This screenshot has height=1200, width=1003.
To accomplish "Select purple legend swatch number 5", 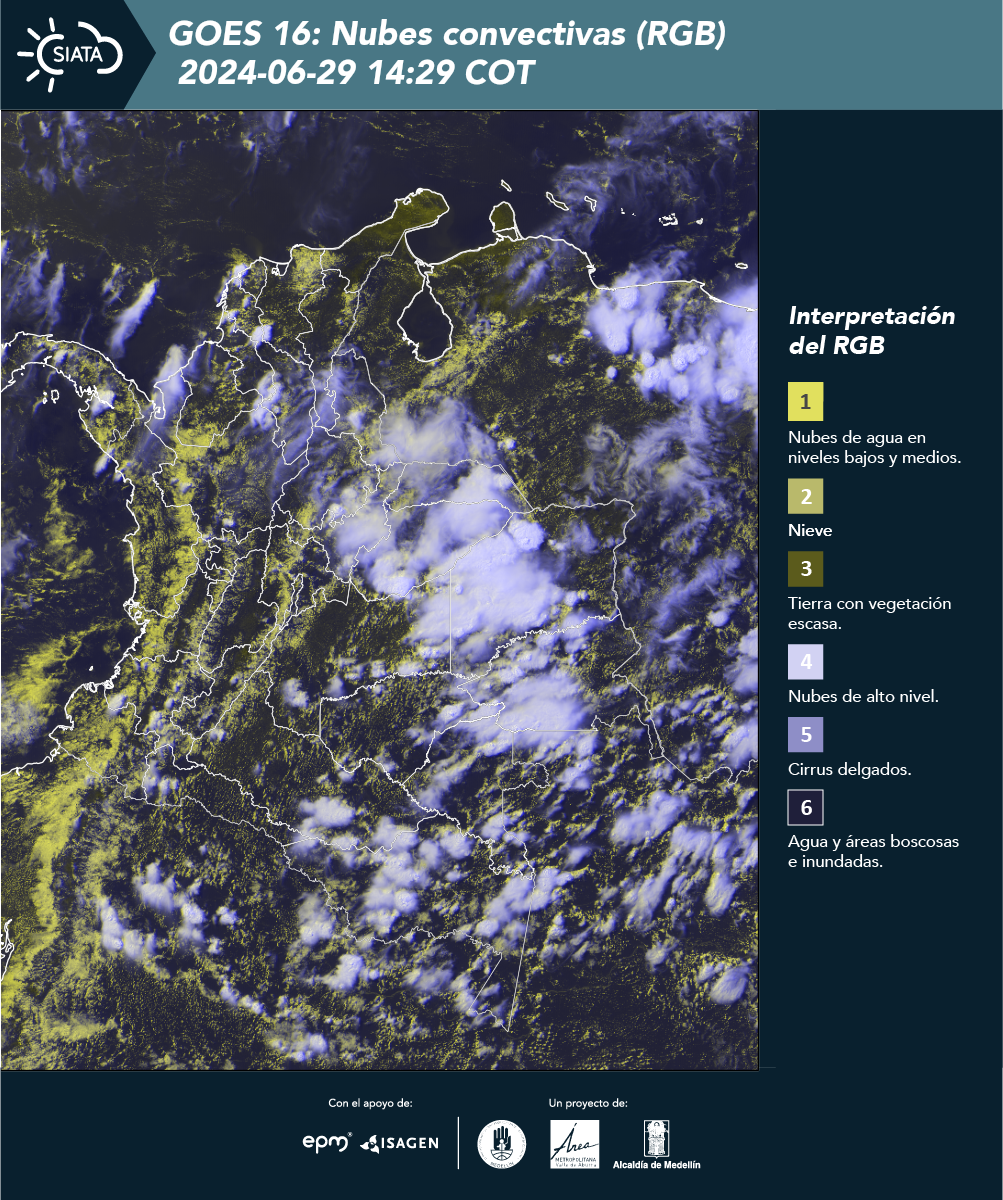I will [805, 735].
